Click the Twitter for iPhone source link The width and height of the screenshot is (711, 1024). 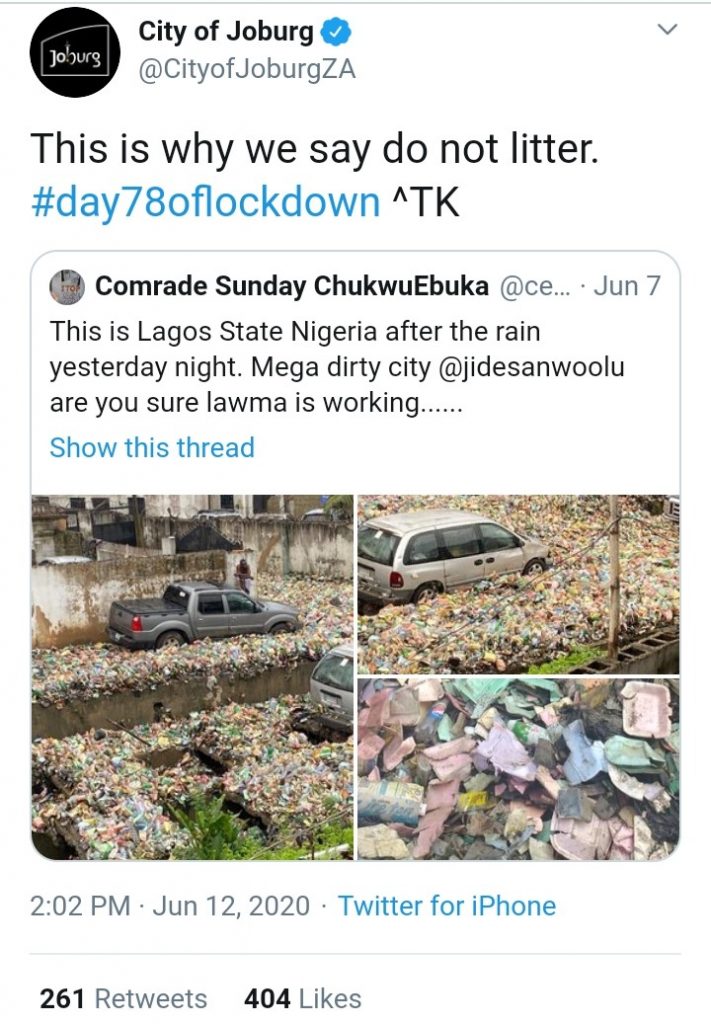pyautogui.click(x=446, y=906)
